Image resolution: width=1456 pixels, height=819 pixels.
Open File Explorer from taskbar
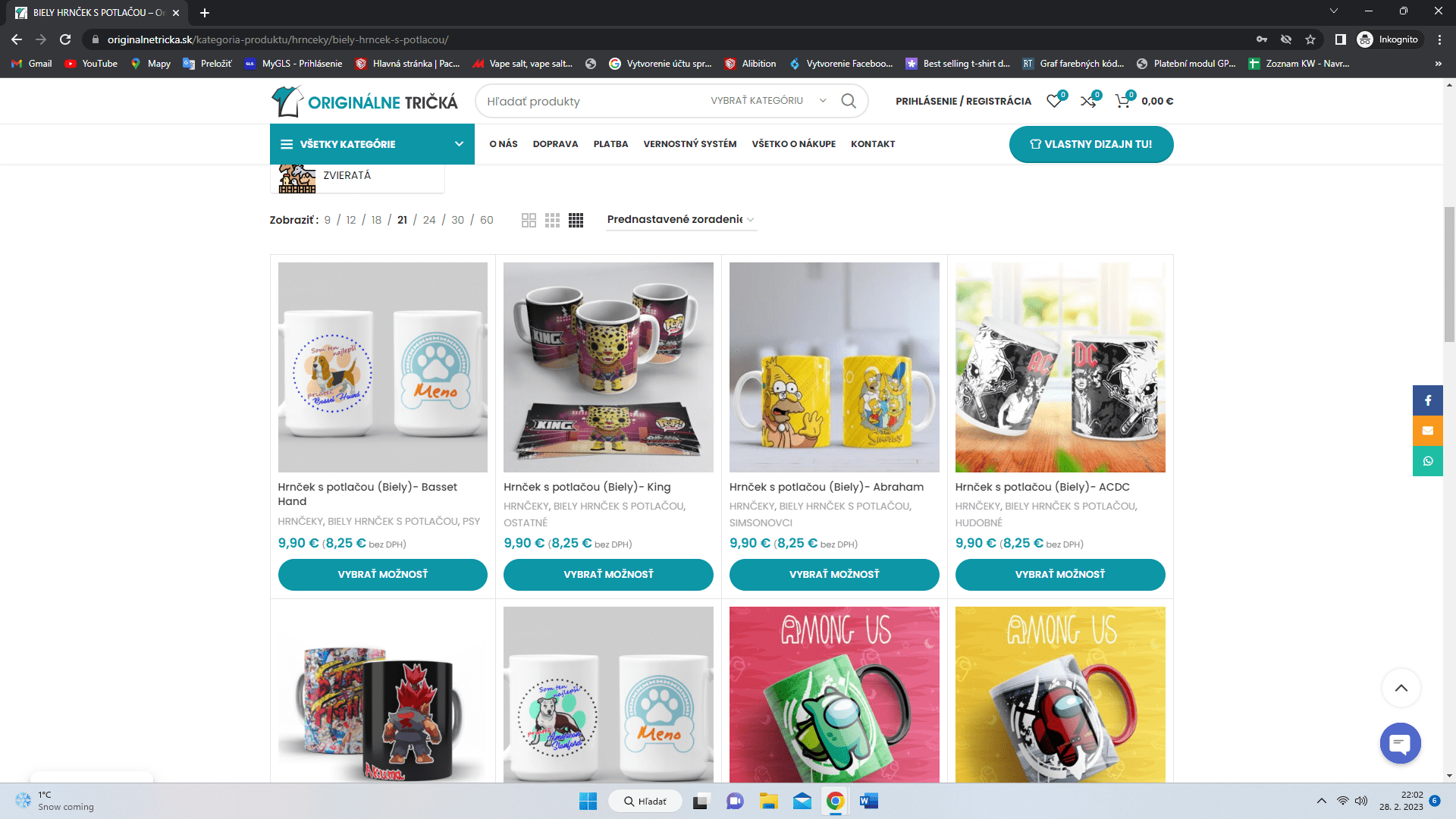coord(769,801)
